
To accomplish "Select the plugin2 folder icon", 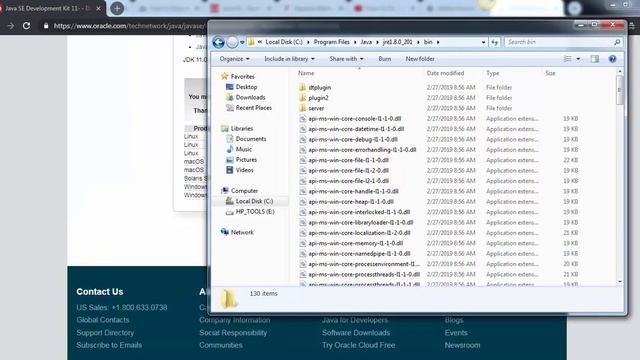I will [302, 98].
